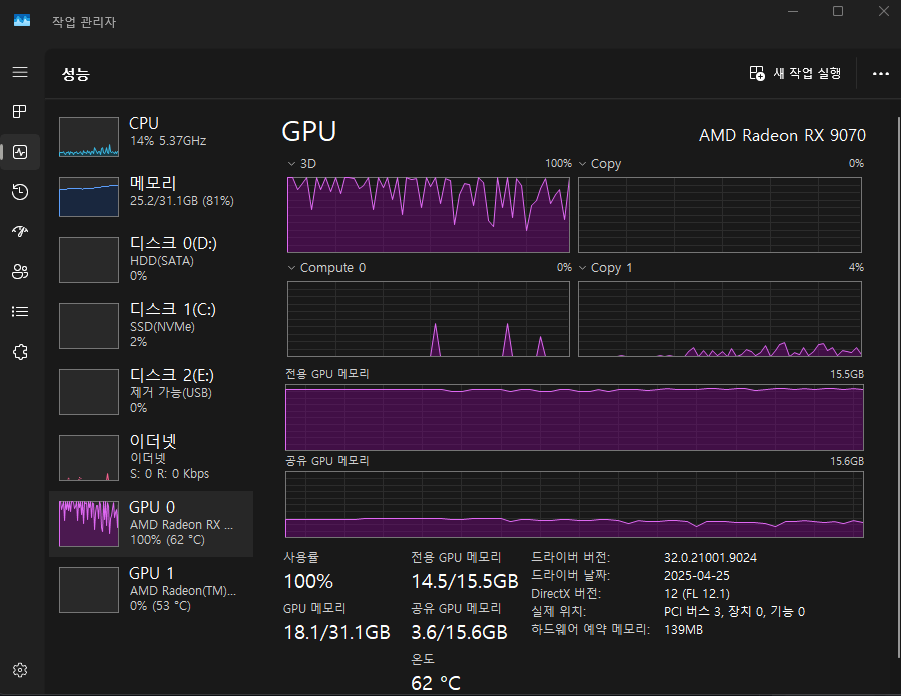Image resolution: width=901 pixels, height=696 pixels.
Task: Go to the Processes page icon
Action: pyautogui.click(x=20, y=111)
